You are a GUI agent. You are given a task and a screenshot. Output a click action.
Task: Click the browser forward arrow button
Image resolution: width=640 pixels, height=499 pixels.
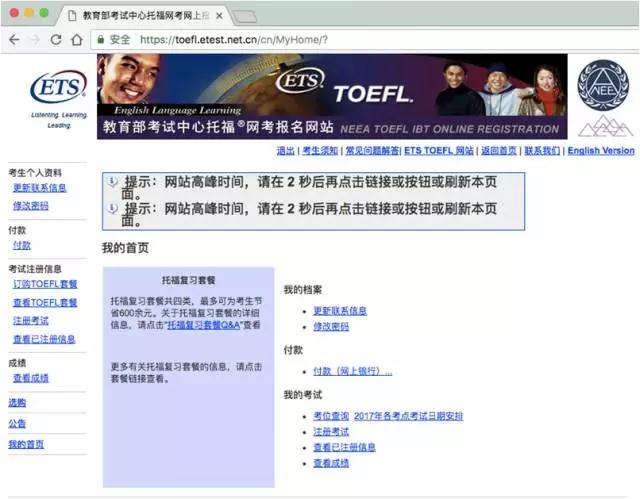point(34,40)
